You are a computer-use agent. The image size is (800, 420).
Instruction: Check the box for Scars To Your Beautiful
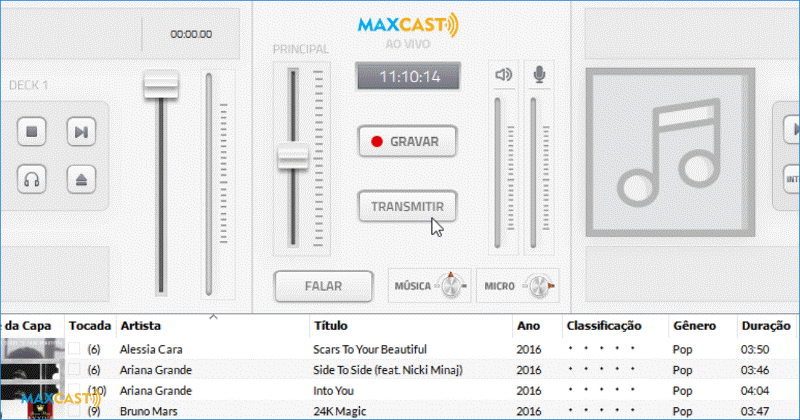[x=74, y=349]
